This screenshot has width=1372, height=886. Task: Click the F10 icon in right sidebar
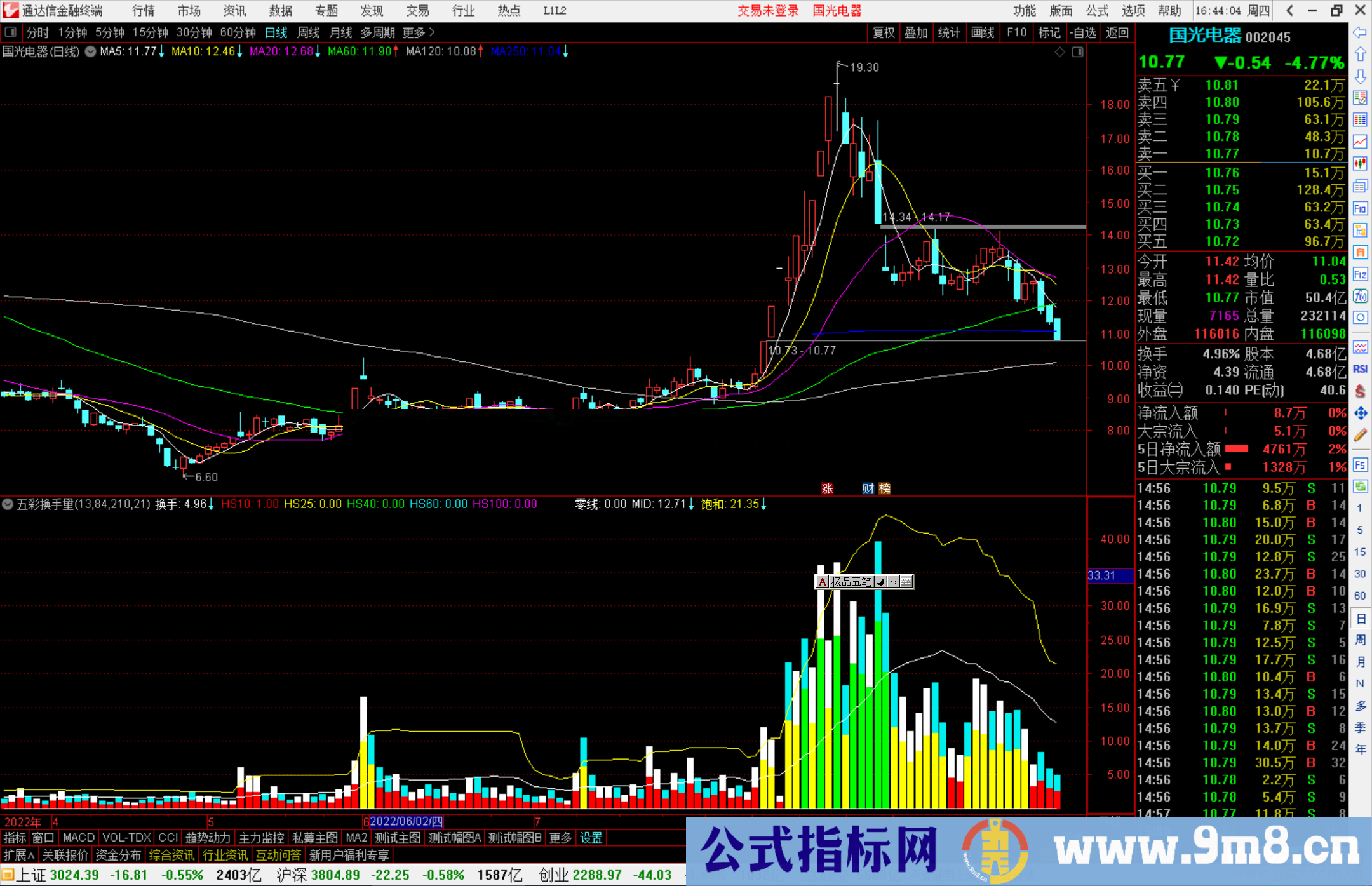(1360, 208)
